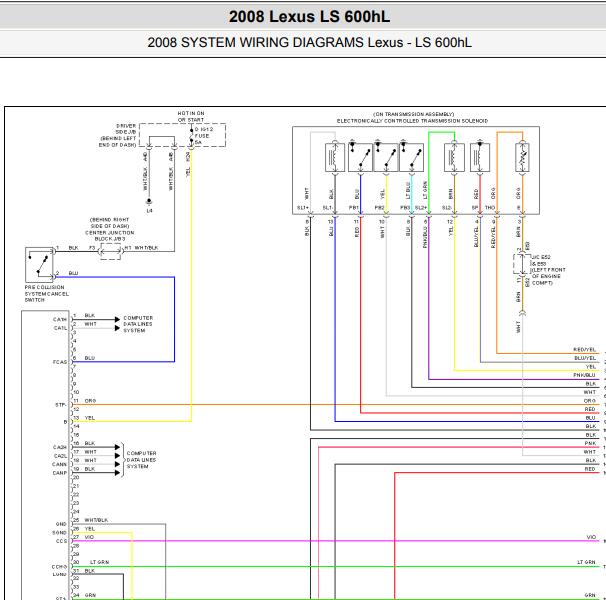Select the pressure switch symbol above PB3
This screenshot has width=606, height=600.
click(x=411, y=157)
